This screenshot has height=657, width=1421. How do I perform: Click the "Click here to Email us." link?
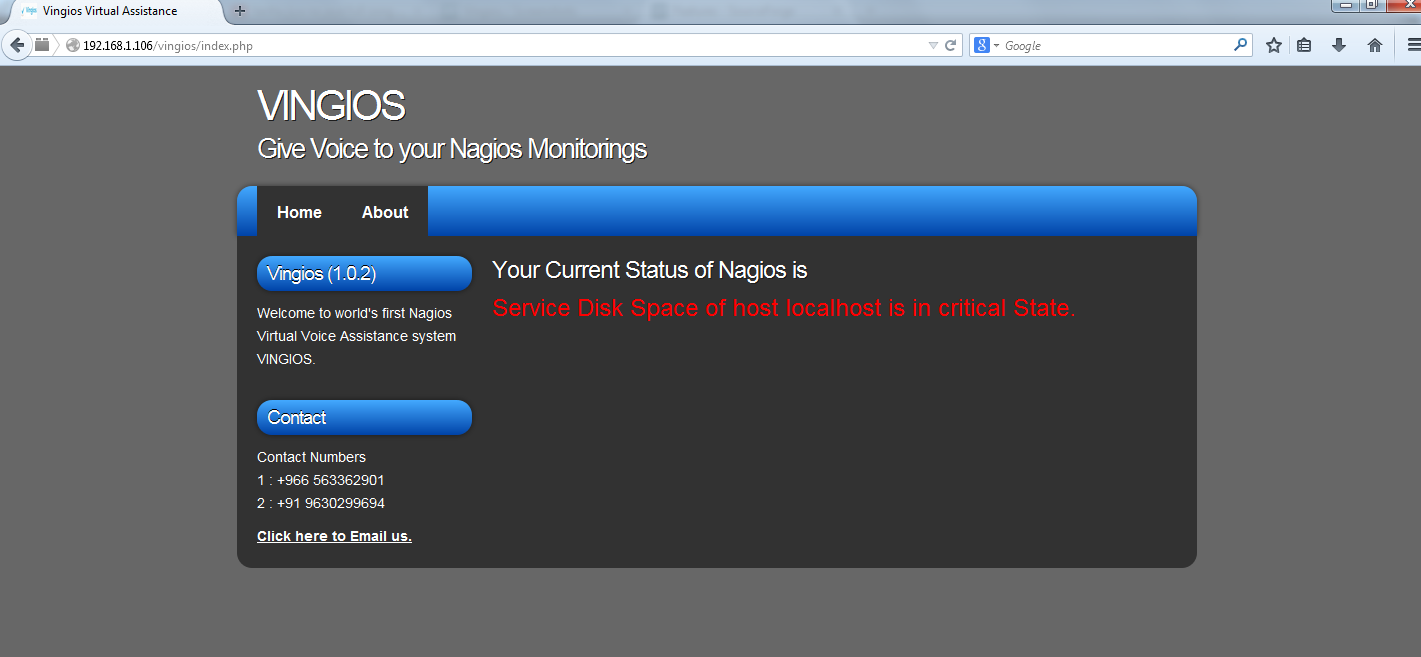[x=334, y=535]
